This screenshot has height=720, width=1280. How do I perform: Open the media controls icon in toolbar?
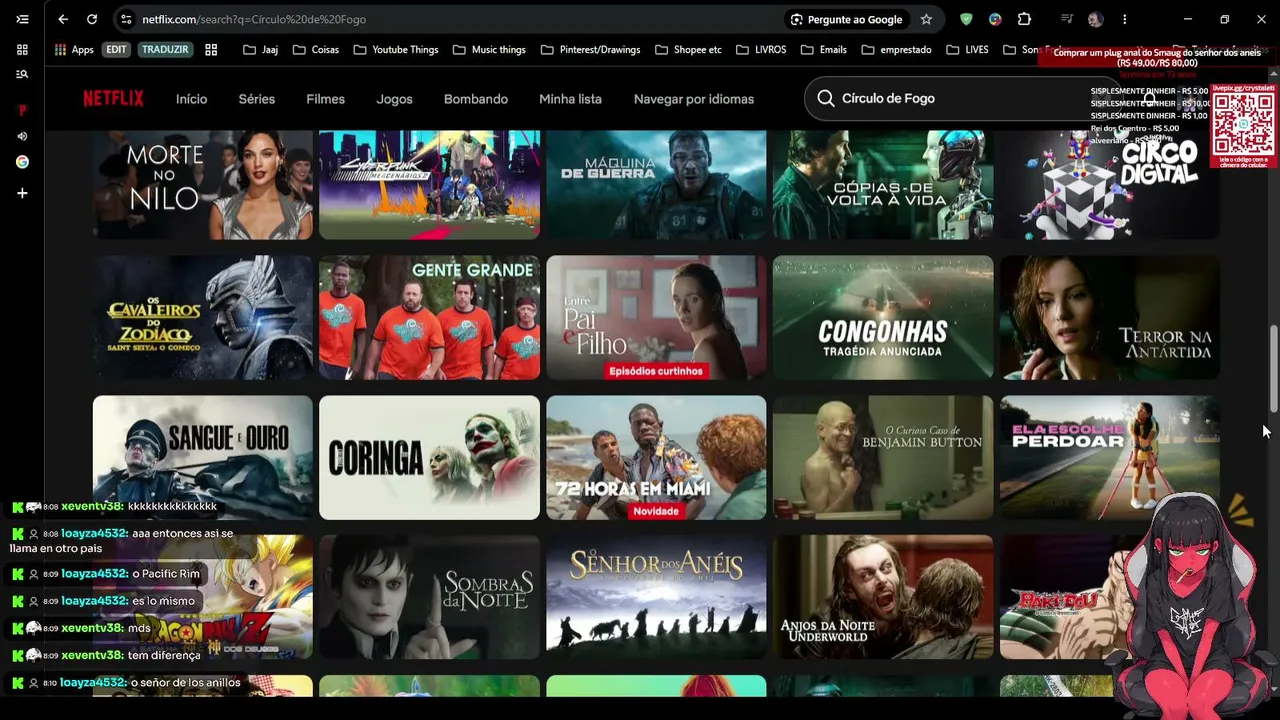(1067, 19)
